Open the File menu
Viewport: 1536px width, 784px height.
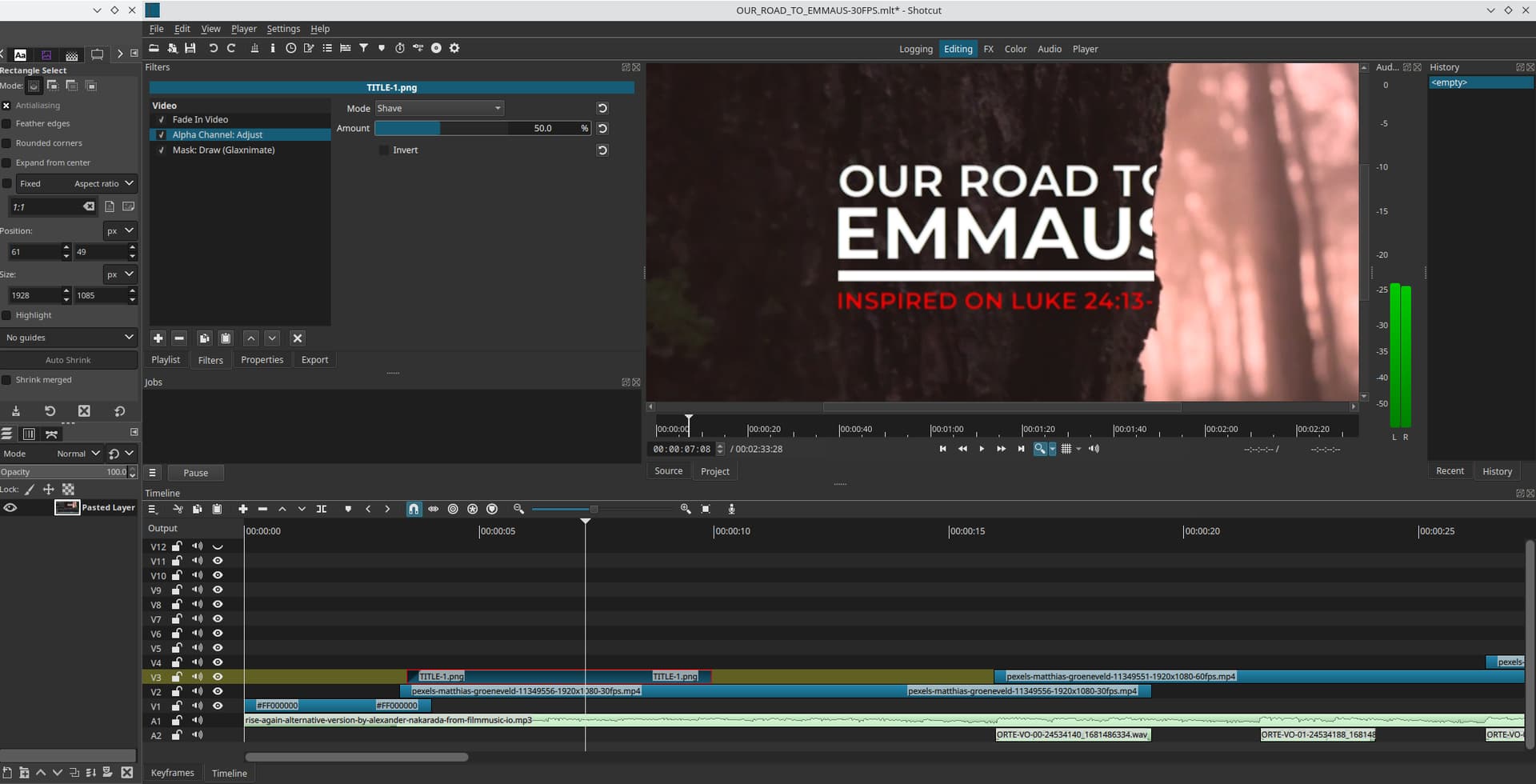pyautogui.click(x=157, y=29)
